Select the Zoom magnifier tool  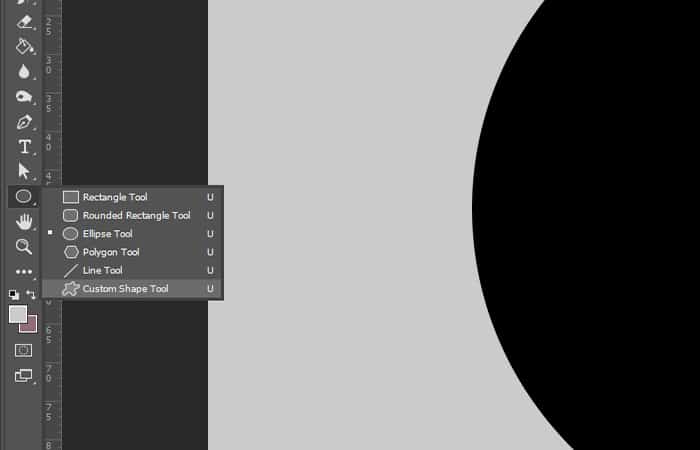(x=24, y=246)
